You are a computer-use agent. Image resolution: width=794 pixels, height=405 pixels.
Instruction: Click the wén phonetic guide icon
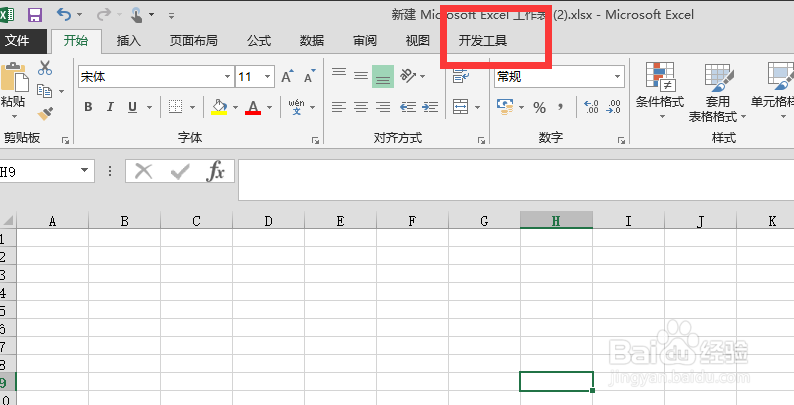point(297,107)
